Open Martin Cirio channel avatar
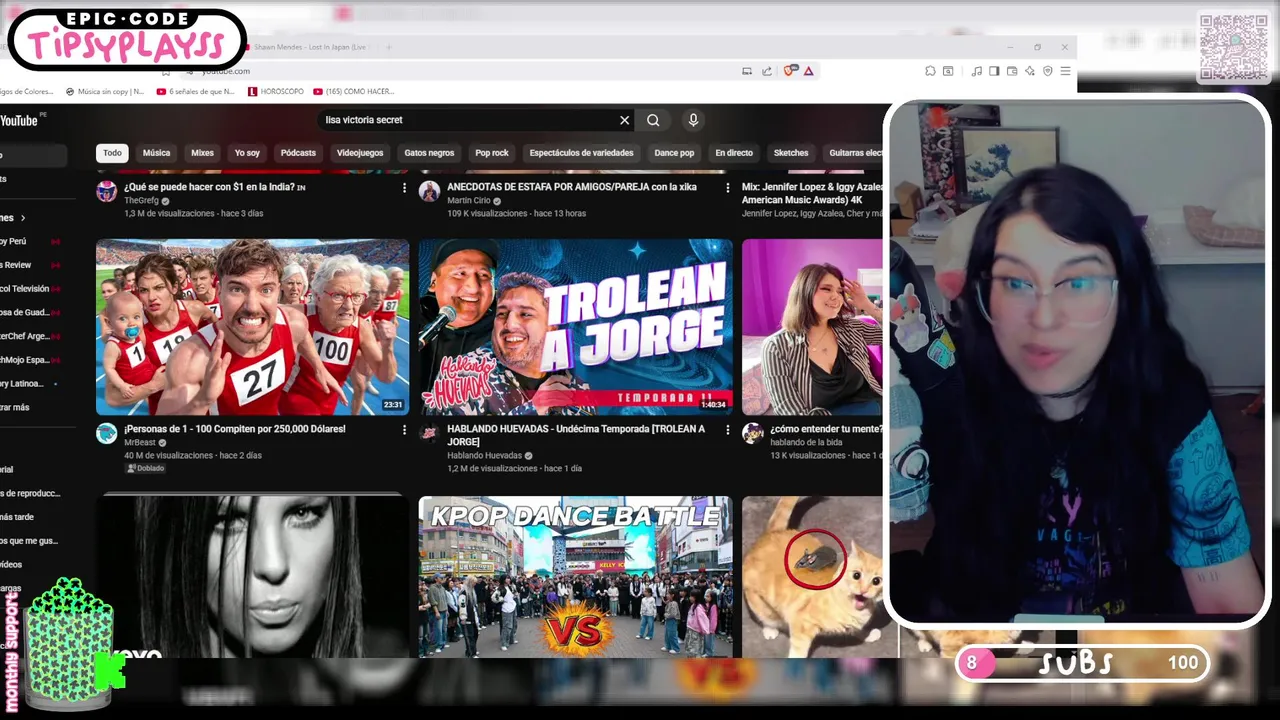Screen dimensions: 1280x720 [430, 192]
